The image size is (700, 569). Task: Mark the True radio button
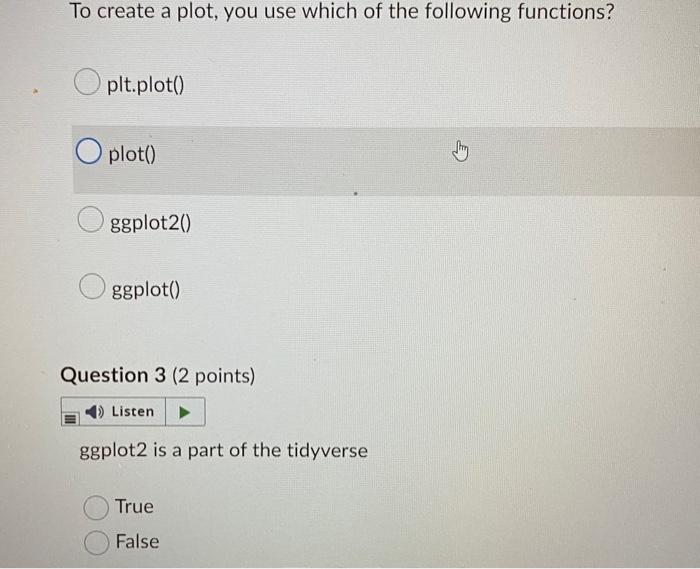(x=96, y=507)
